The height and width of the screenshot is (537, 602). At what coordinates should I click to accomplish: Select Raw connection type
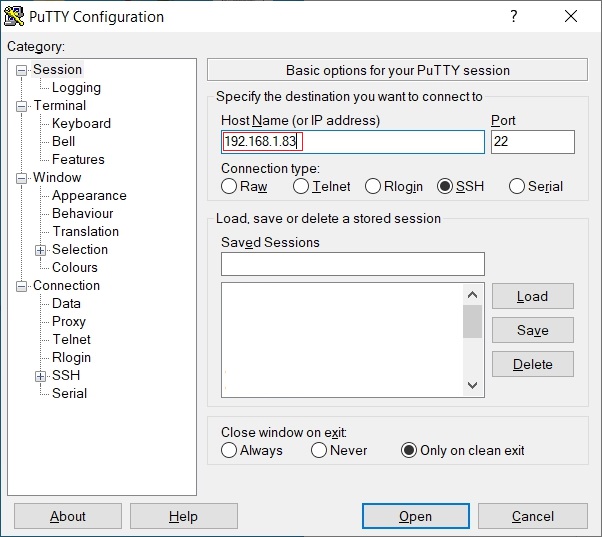pyautogui.click(x=229, y=186)
